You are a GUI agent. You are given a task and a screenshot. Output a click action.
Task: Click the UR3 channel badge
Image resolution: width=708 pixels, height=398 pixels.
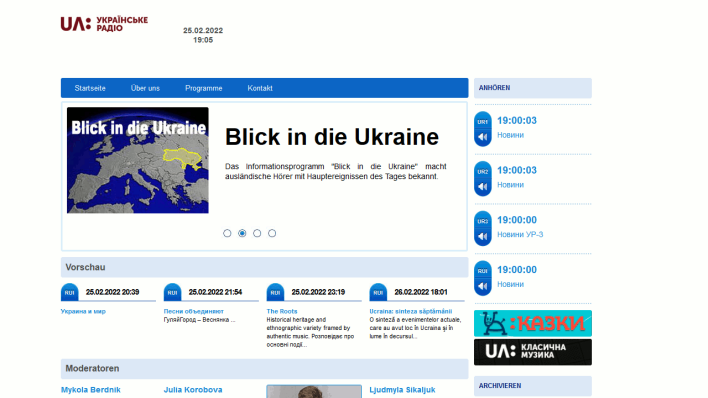(x=483, y=220)
